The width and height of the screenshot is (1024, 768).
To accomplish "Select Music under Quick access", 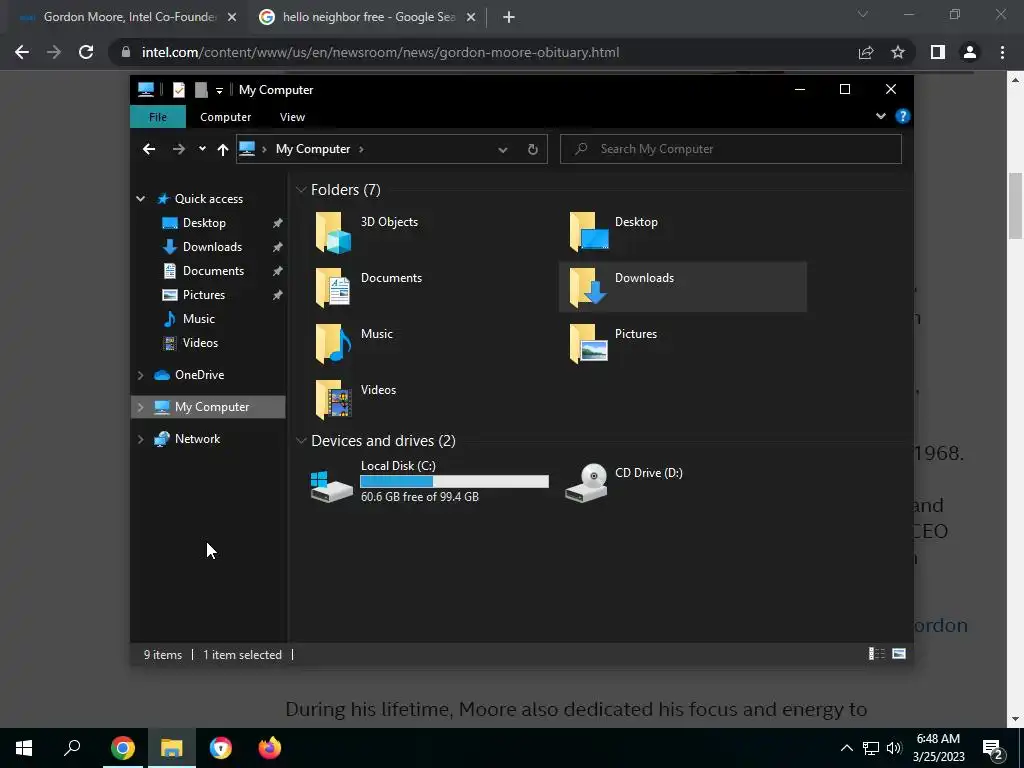I will (x=199, y=319).
